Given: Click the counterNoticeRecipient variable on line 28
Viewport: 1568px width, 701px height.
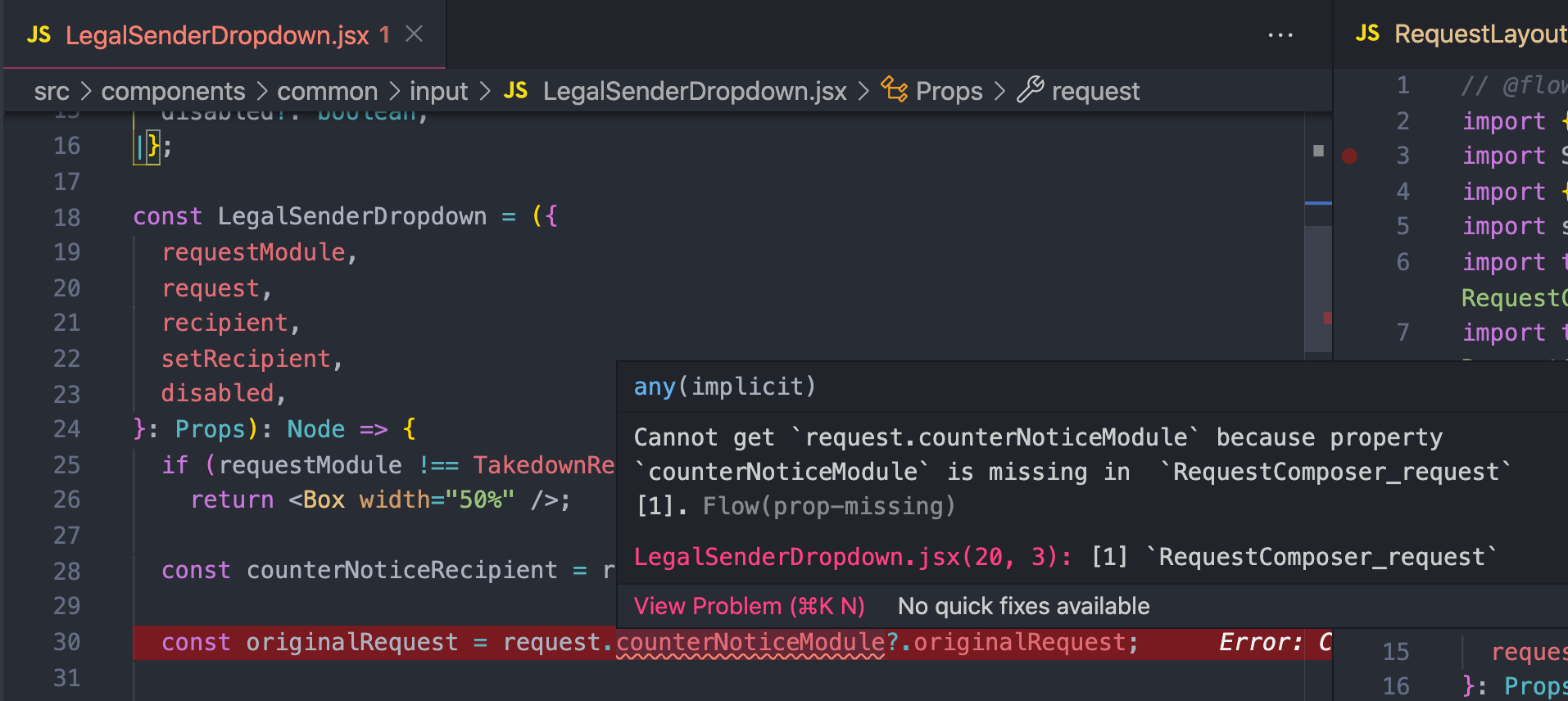Looking at the screenshot, I should (x=402, y=570).
